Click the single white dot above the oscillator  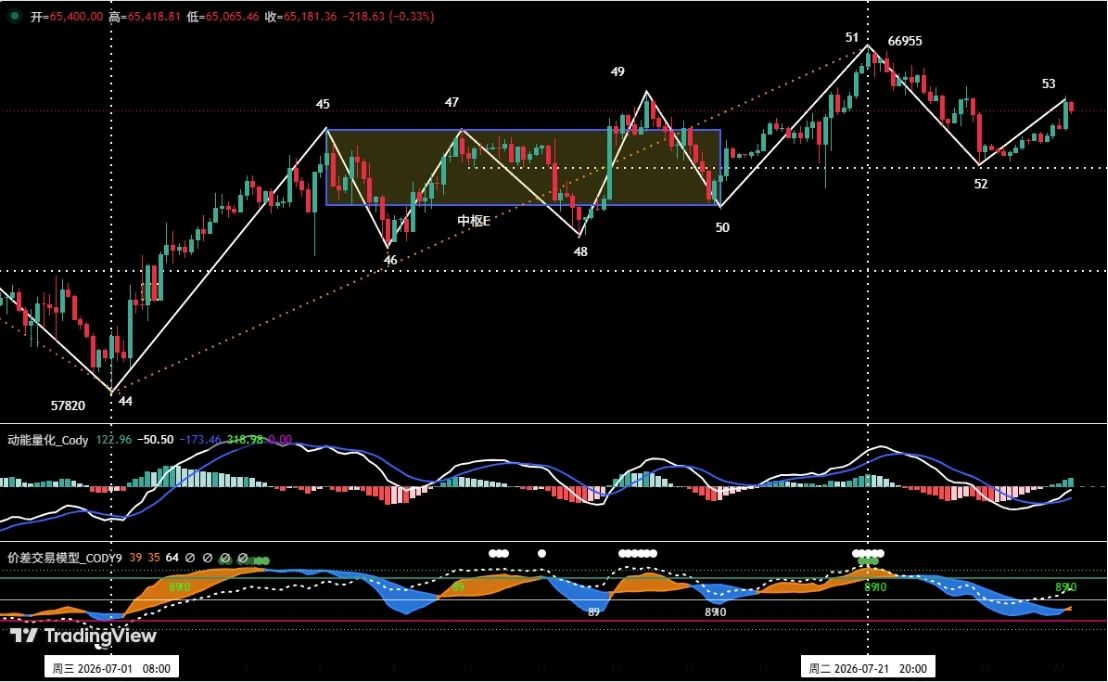point(542,553)
